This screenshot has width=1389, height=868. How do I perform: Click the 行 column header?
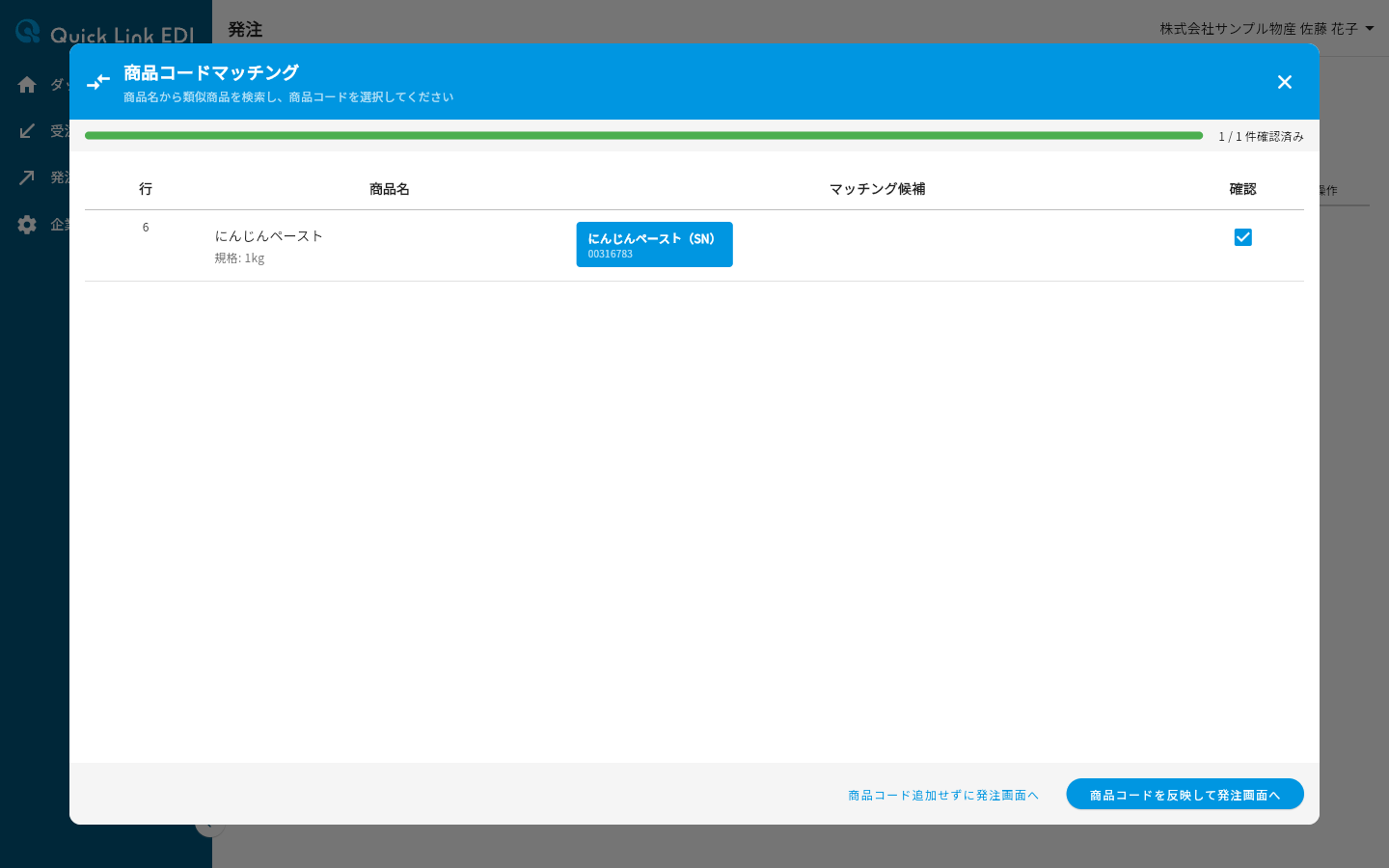click(x=146, y=189)
